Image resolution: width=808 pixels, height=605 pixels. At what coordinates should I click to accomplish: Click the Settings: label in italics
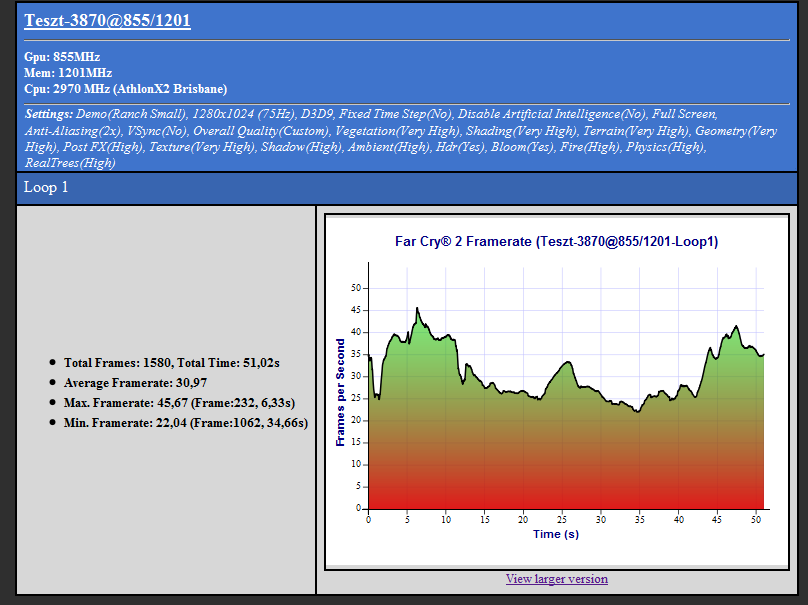49,114
